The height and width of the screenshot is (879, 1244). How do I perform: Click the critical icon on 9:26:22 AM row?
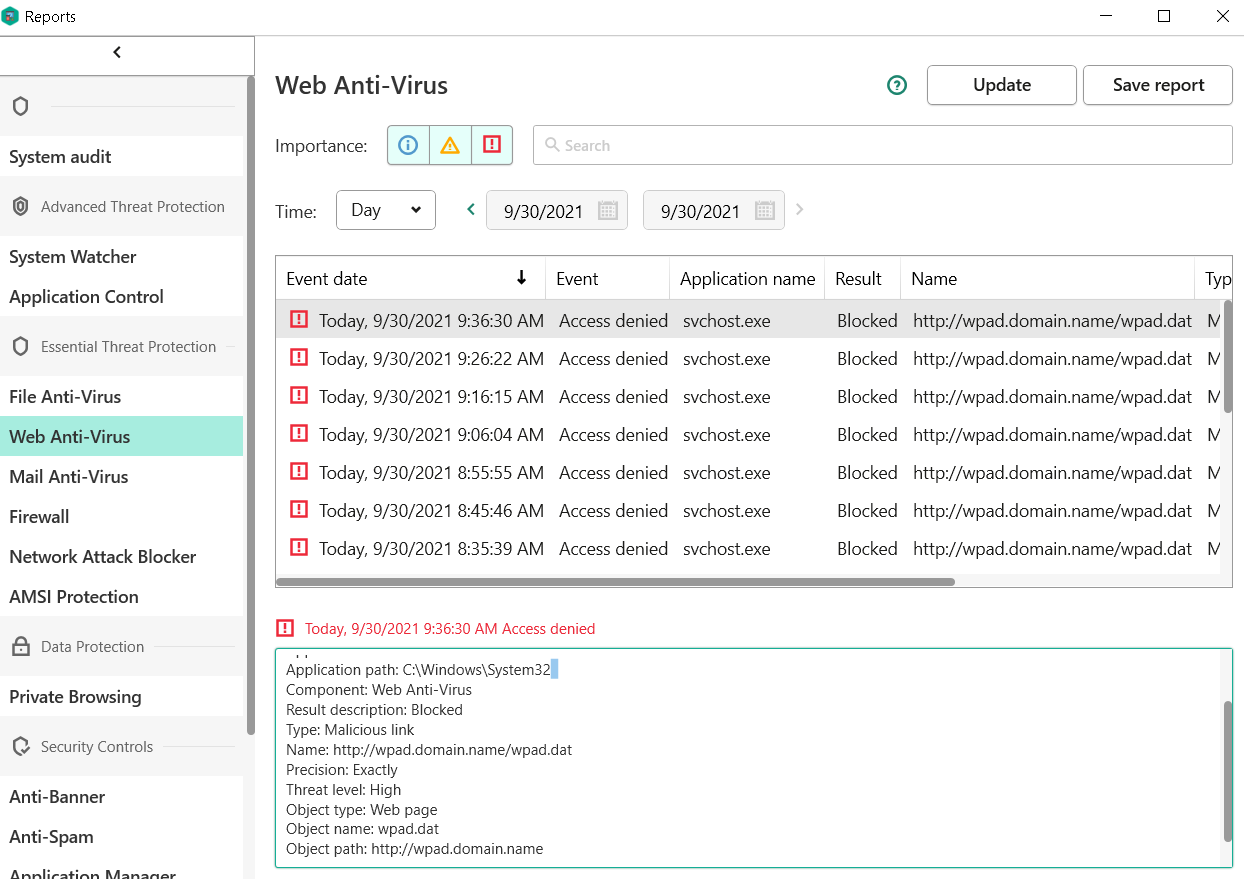pos(299,357)
